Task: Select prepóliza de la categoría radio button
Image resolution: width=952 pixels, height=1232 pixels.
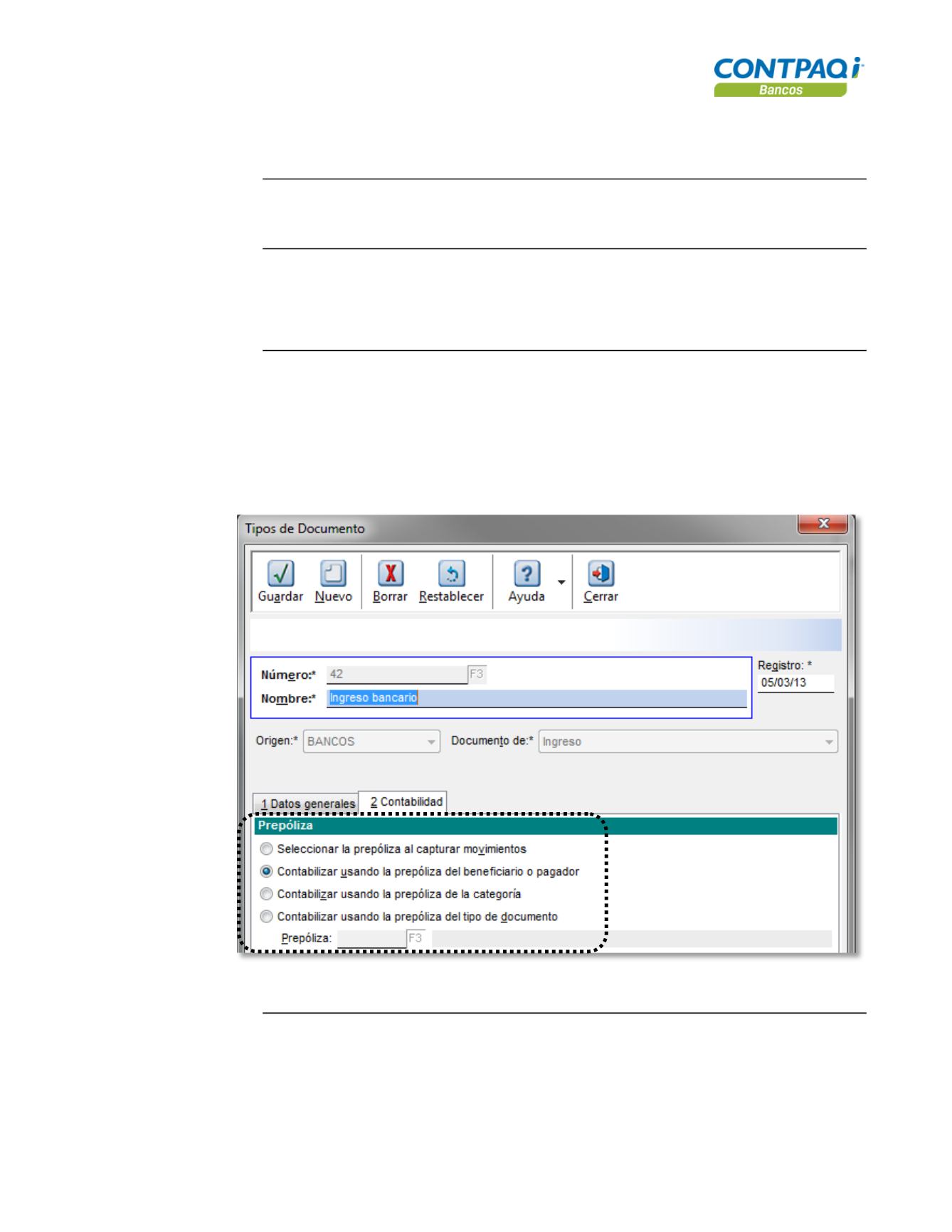Action: click(266, 894)
